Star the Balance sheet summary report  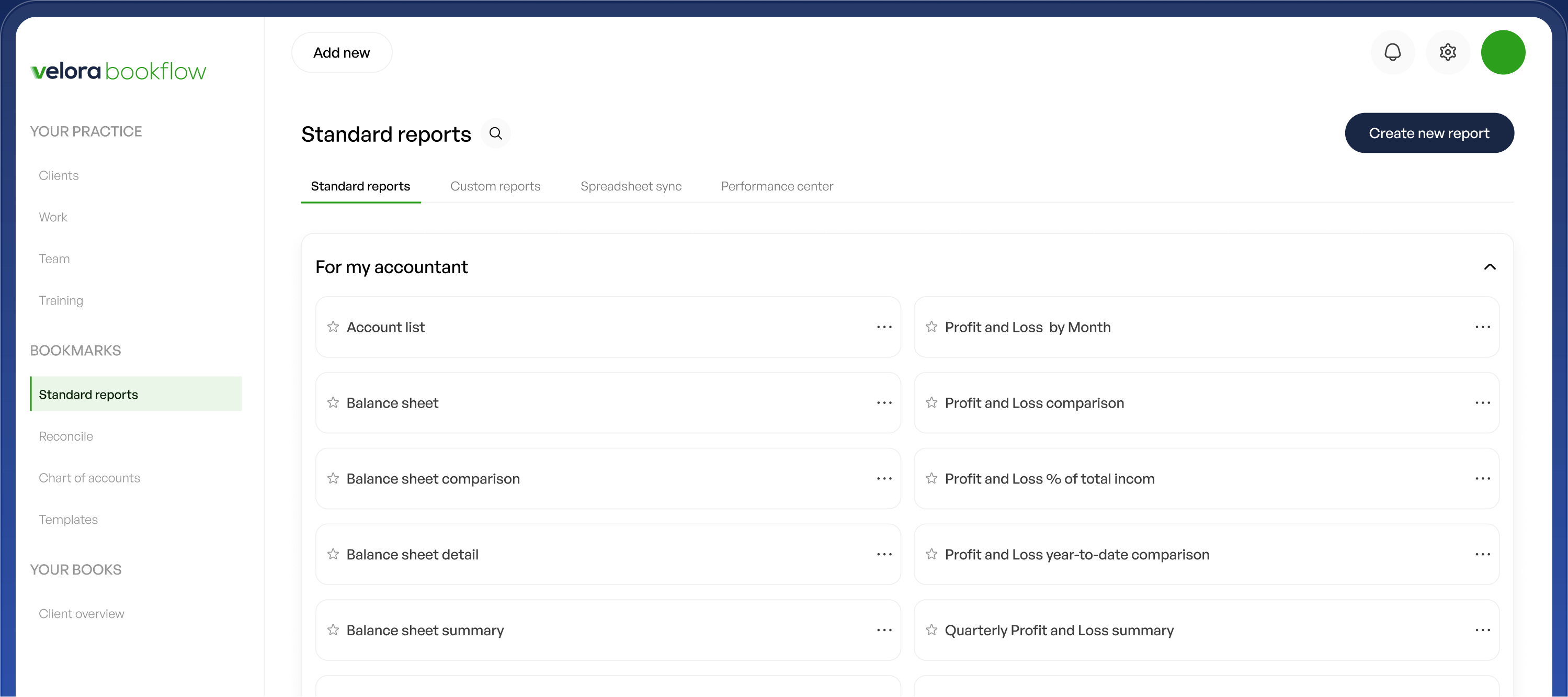click(333, 630)
